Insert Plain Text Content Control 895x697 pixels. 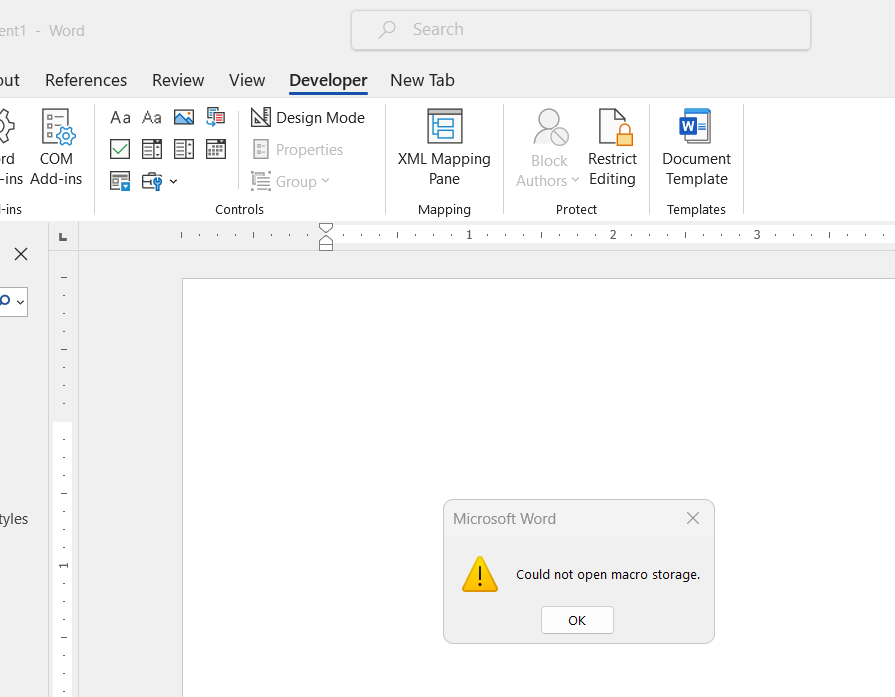[152, 118]
